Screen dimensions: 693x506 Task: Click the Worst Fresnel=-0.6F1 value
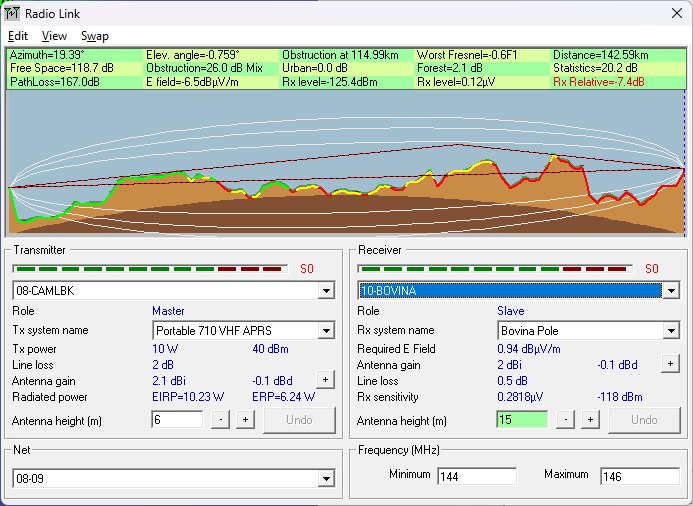point(467,55)
